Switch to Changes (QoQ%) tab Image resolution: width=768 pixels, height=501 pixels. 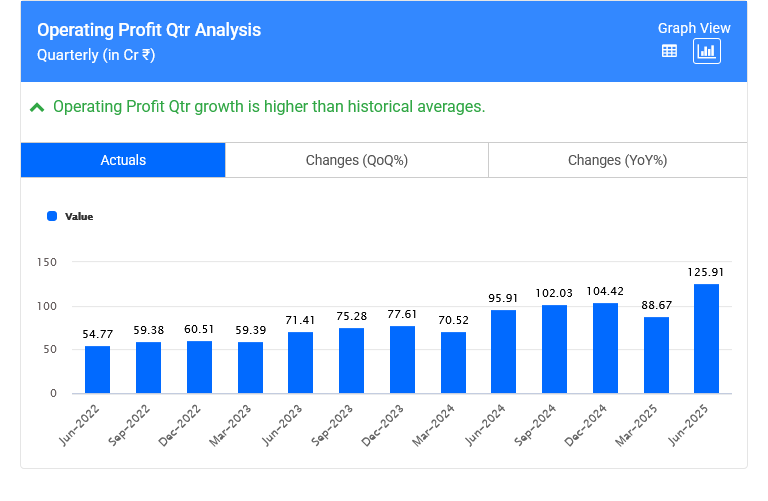pos(357,160)
